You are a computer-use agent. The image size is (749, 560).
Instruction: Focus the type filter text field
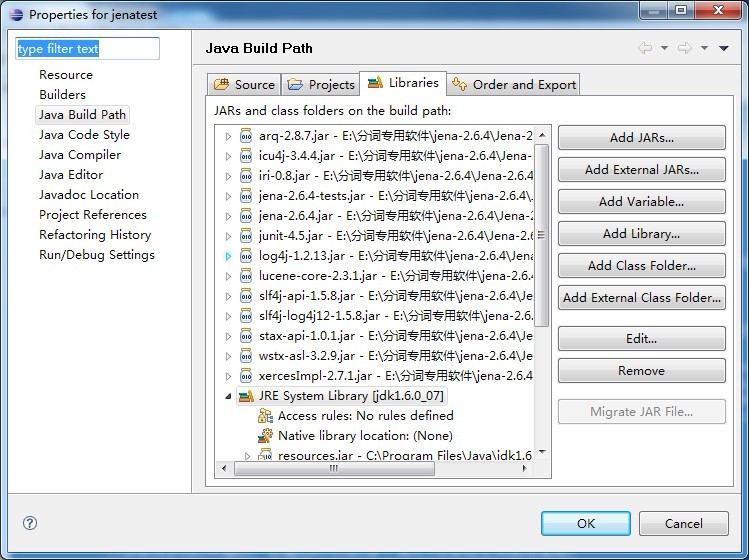87,49
